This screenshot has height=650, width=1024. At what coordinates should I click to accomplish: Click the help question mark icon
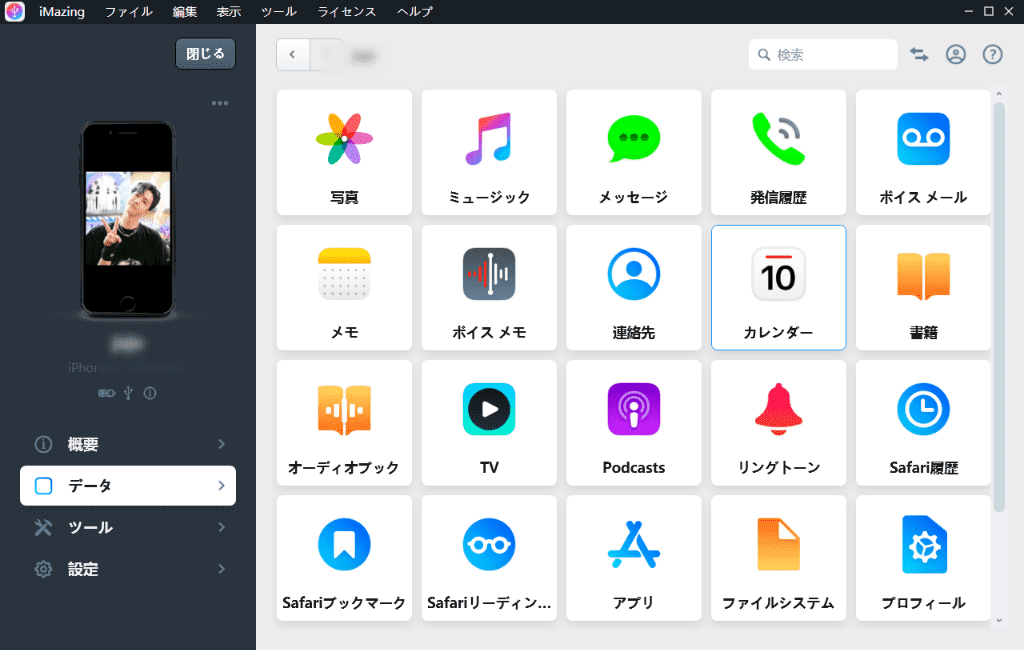tap(992, 55)
